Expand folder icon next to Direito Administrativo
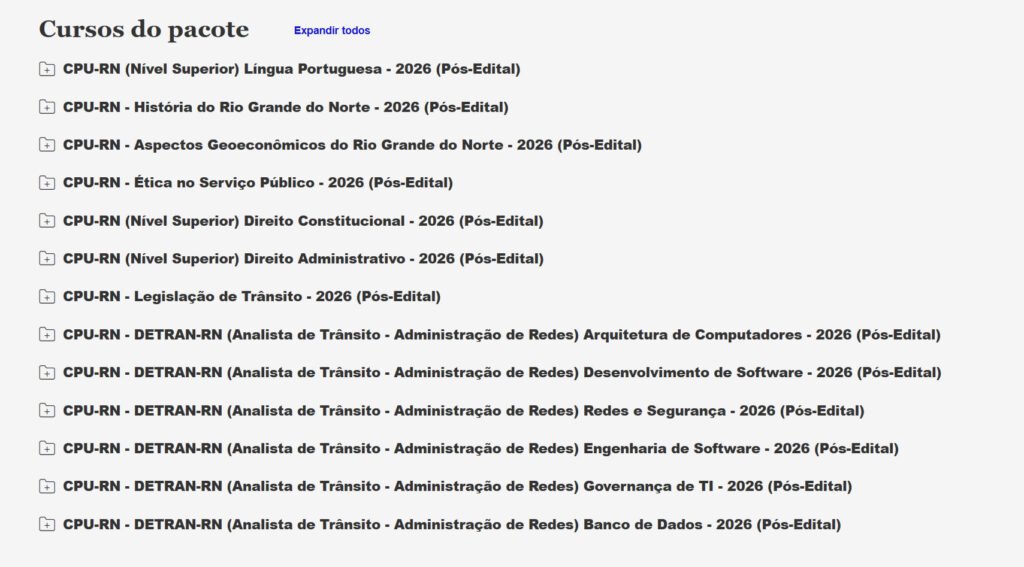The width and height of the screenshot is (1024, 567). click(47, 259)
